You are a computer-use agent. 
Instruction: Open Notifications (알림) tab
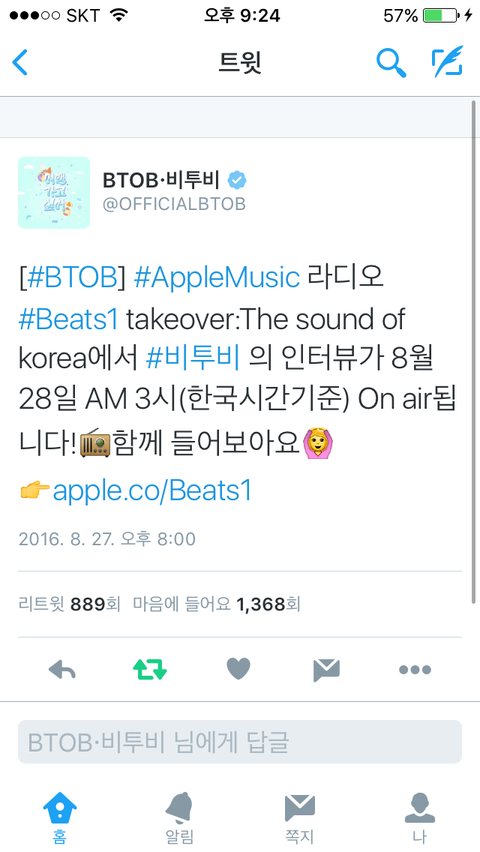pos(179,818)
